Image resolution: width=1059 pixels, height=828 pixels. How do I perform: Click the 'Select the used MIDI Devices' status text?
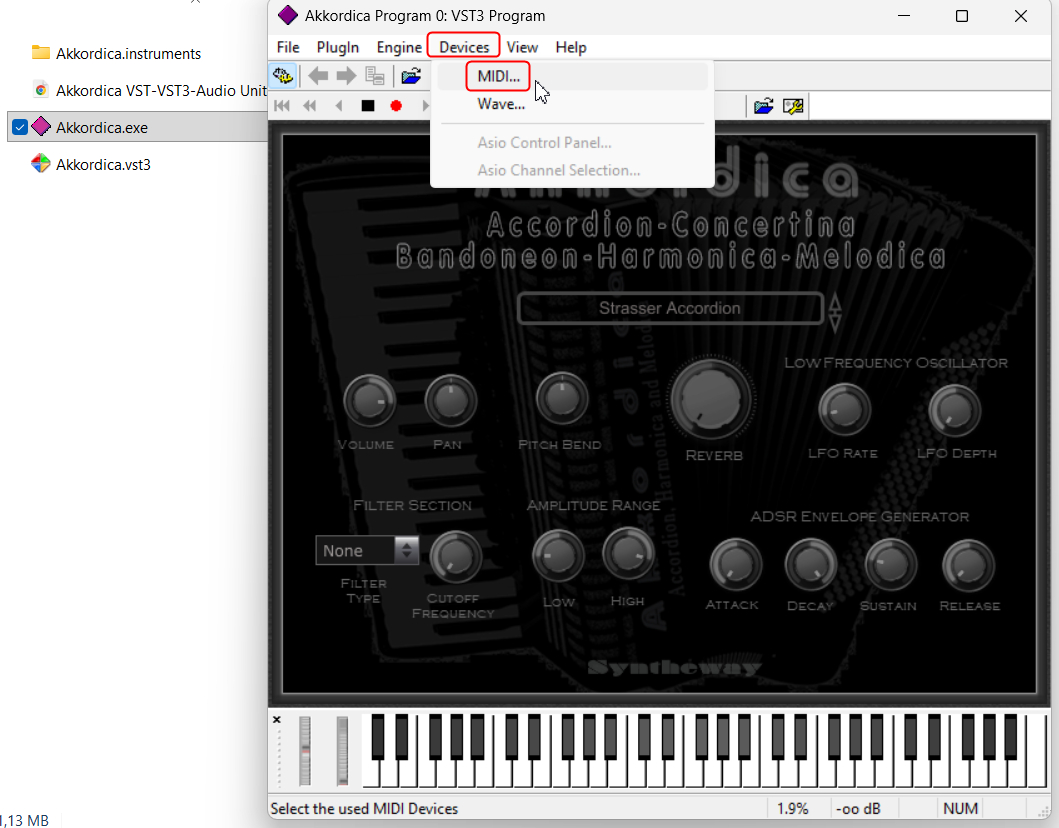tap(365, 808)
